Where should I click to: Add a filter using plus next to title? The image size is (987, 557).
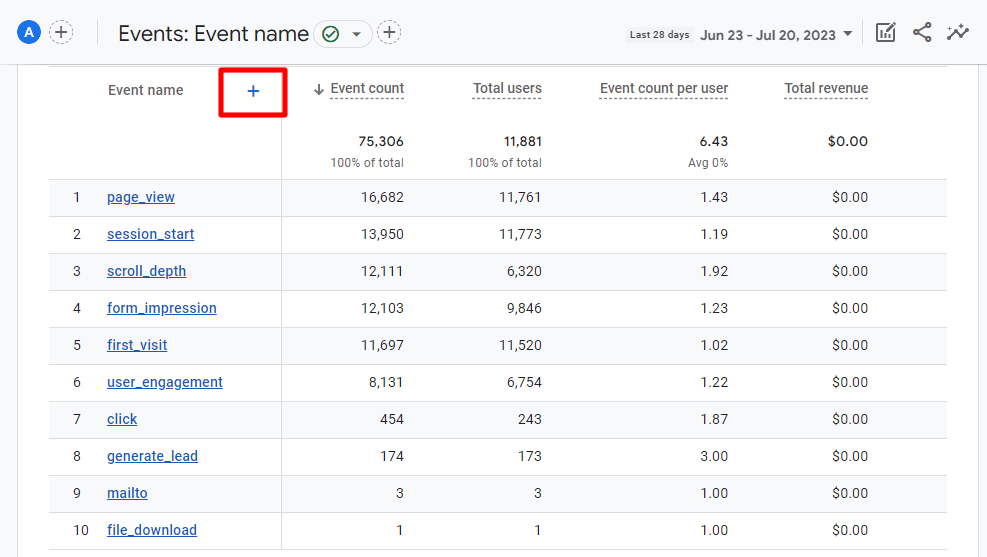pos(389,33)
